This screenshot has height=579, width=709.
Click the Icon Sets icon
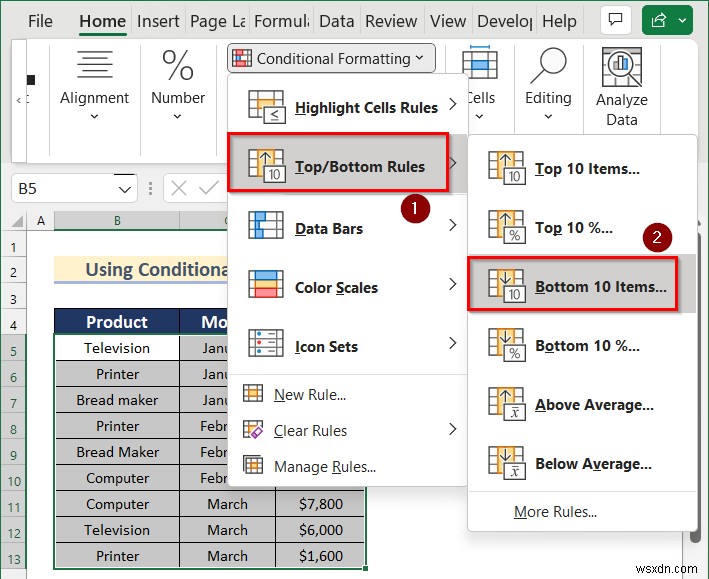(x=266, y=343)
